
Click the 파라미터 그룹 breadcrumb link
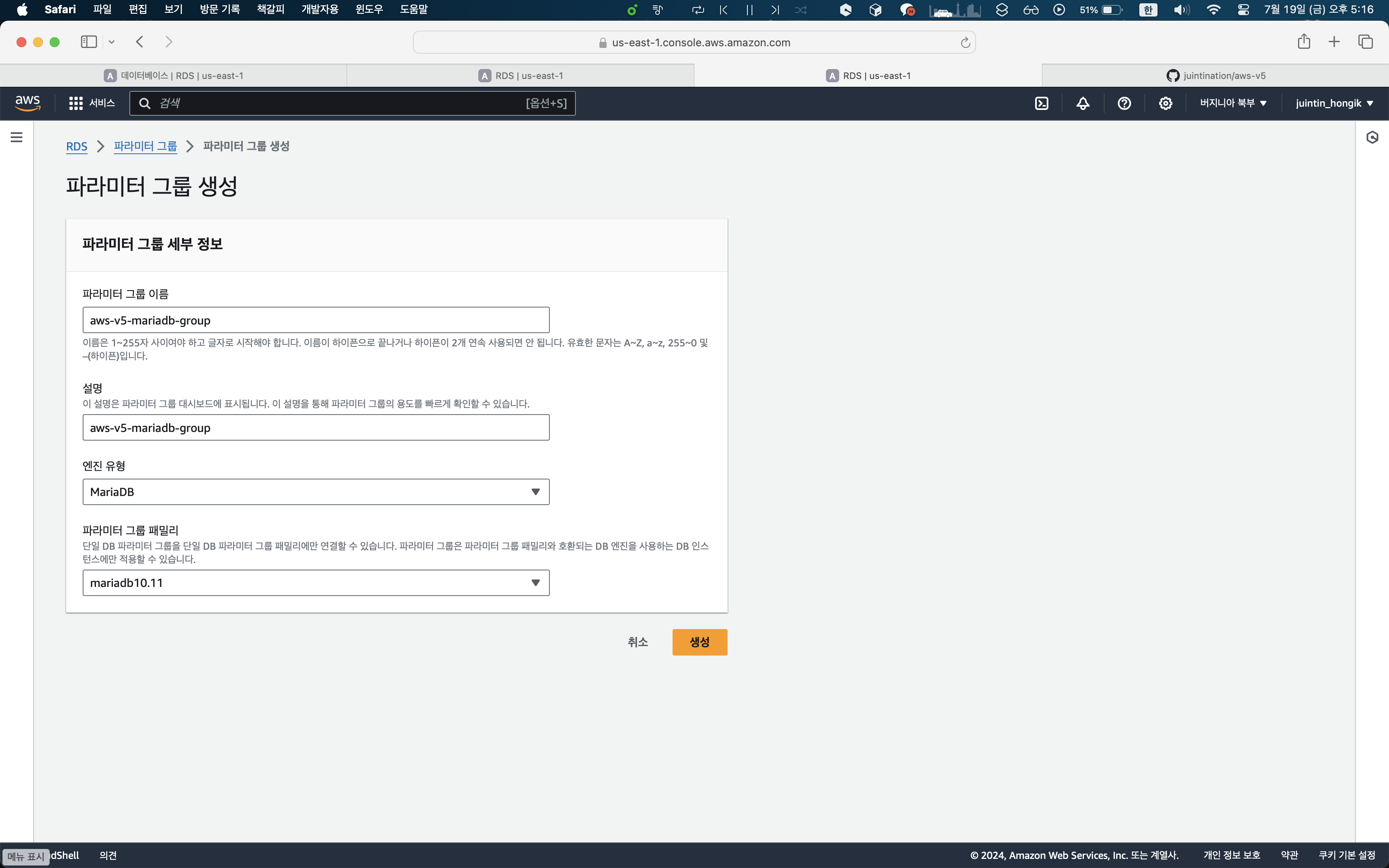tap(145, 146)
